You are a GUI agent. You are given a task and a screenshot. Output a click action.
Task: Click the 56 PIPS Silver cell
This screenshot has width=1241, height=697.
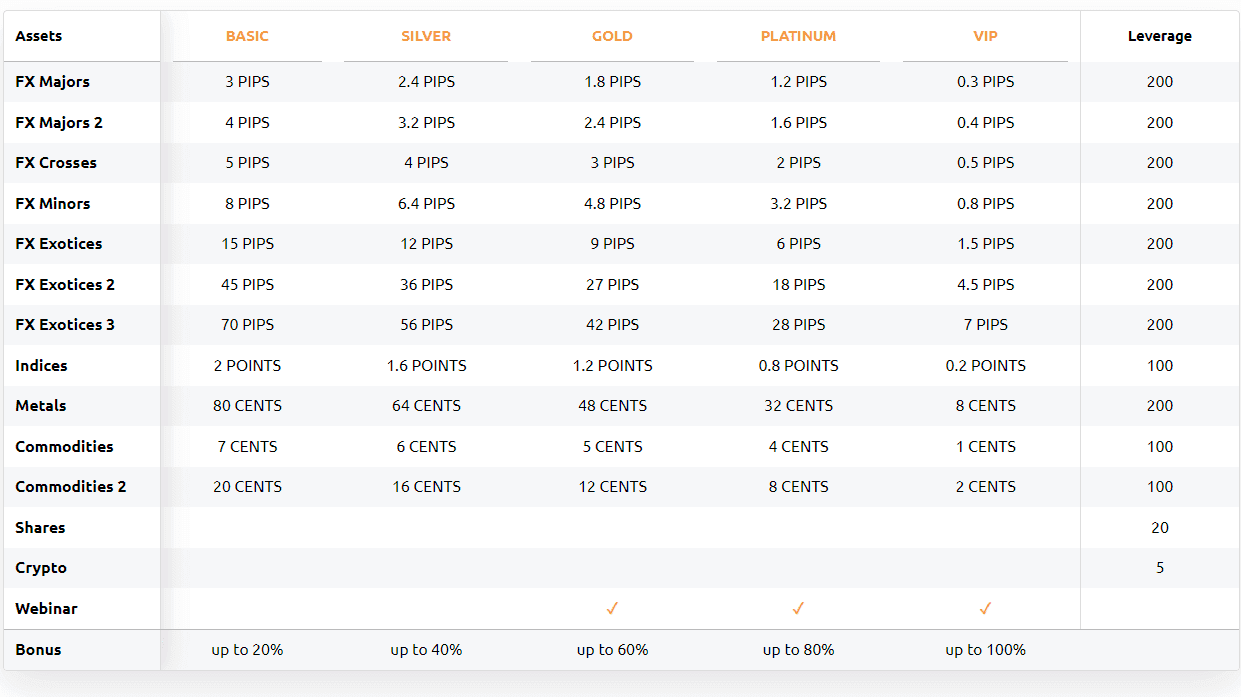(426, 325)
